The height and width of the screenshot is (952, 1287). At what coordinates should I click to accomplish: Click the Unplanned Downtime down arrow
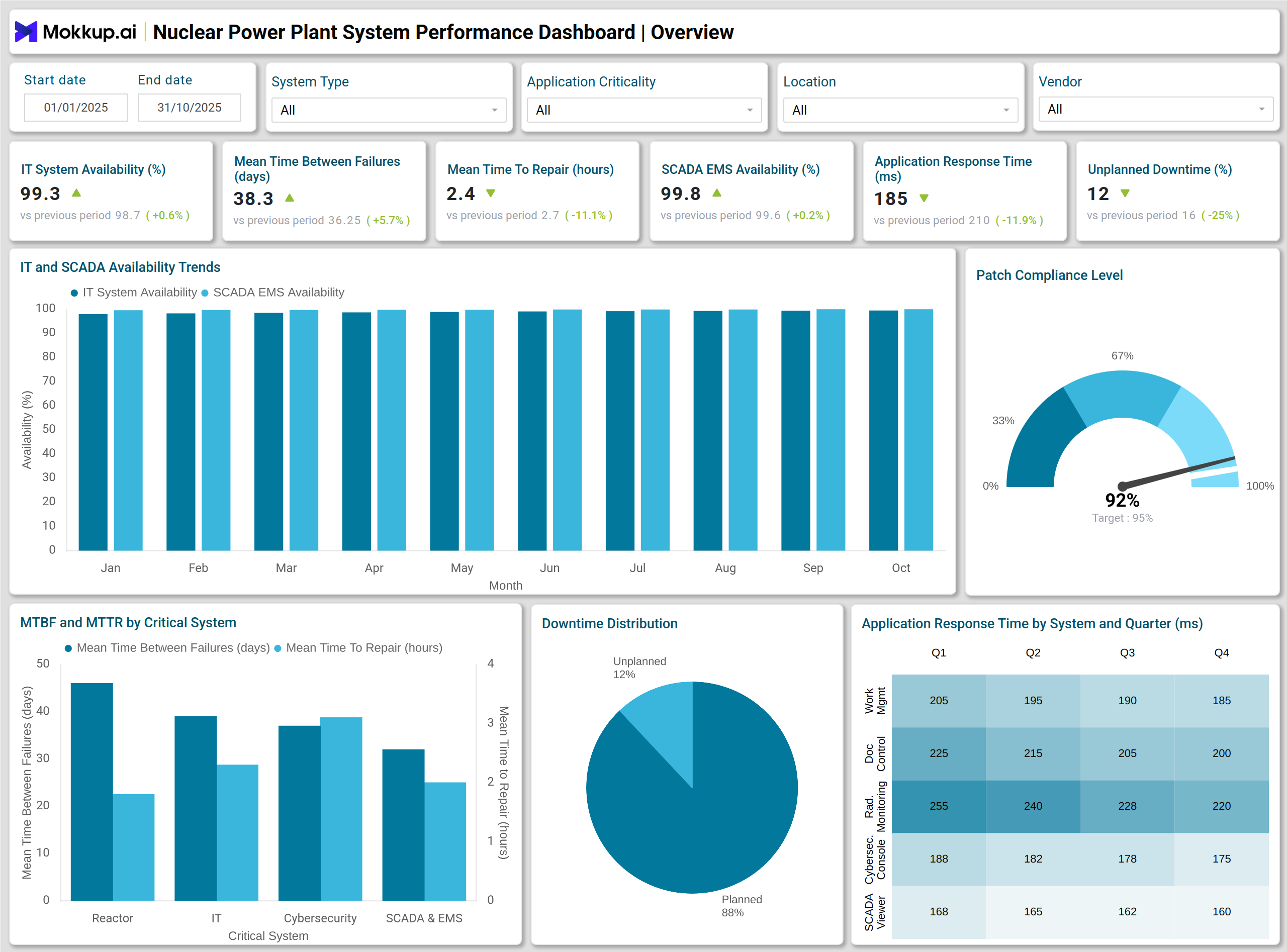click(1125, 193)
